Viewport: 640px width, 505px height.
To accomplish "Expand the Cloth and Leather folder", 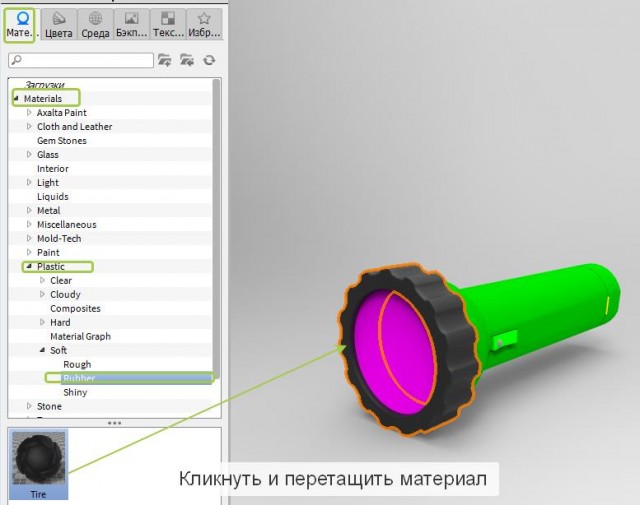I will 29,126.
